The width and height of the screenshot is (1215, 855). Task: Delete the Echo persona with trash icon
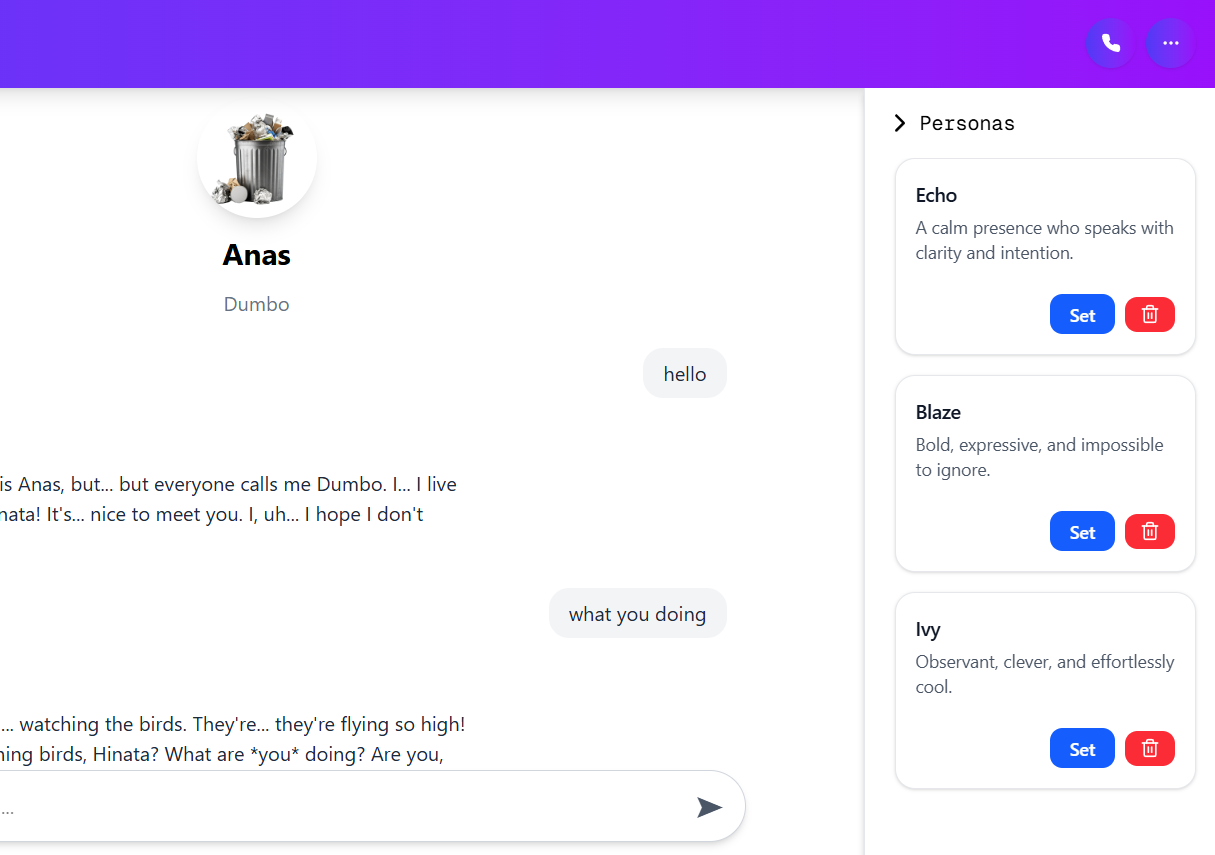coord(1150,315)
